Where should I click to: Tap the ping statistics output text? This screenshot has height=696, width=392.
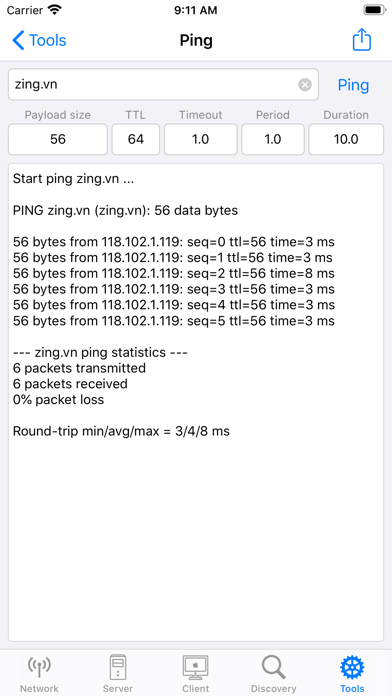(x=100, y=353)
